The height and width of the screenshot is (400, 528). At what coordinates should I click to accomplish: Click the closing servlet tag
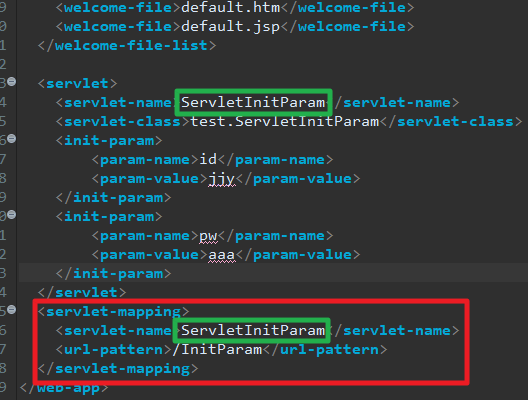coord(82,293)
